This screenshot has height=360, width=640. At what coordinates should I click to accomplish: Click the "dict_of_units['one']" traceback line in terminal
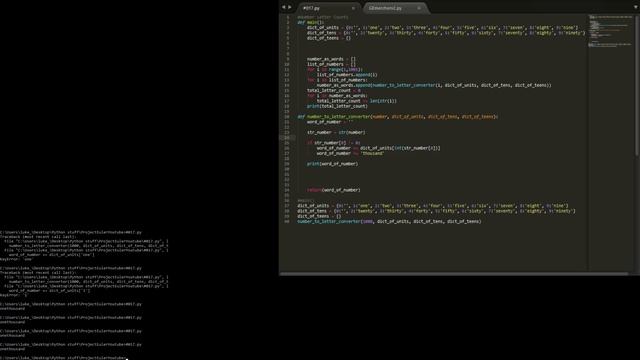point(51,255)
